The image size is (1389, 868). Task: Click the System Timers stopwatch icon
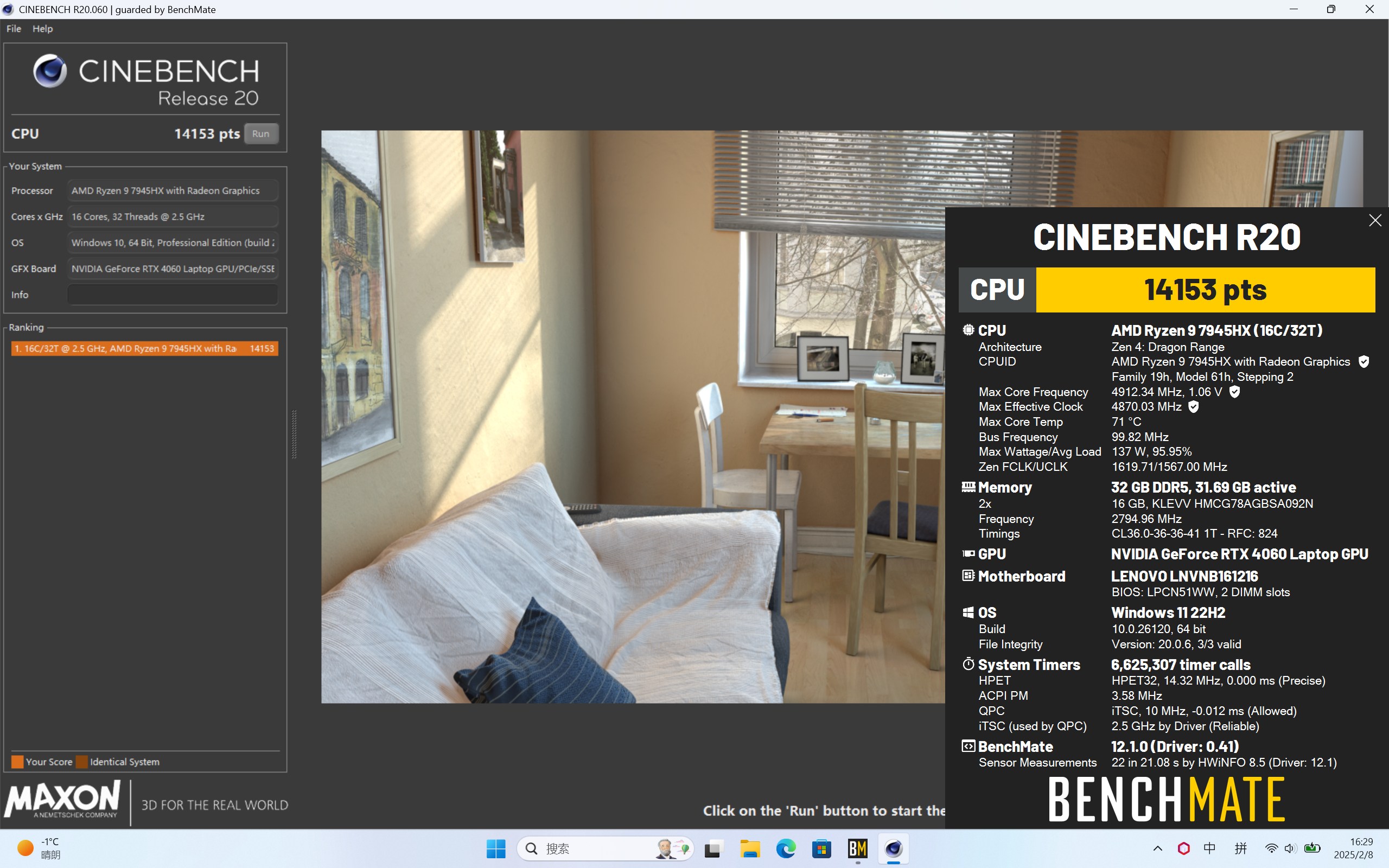[x=969, y=664]
